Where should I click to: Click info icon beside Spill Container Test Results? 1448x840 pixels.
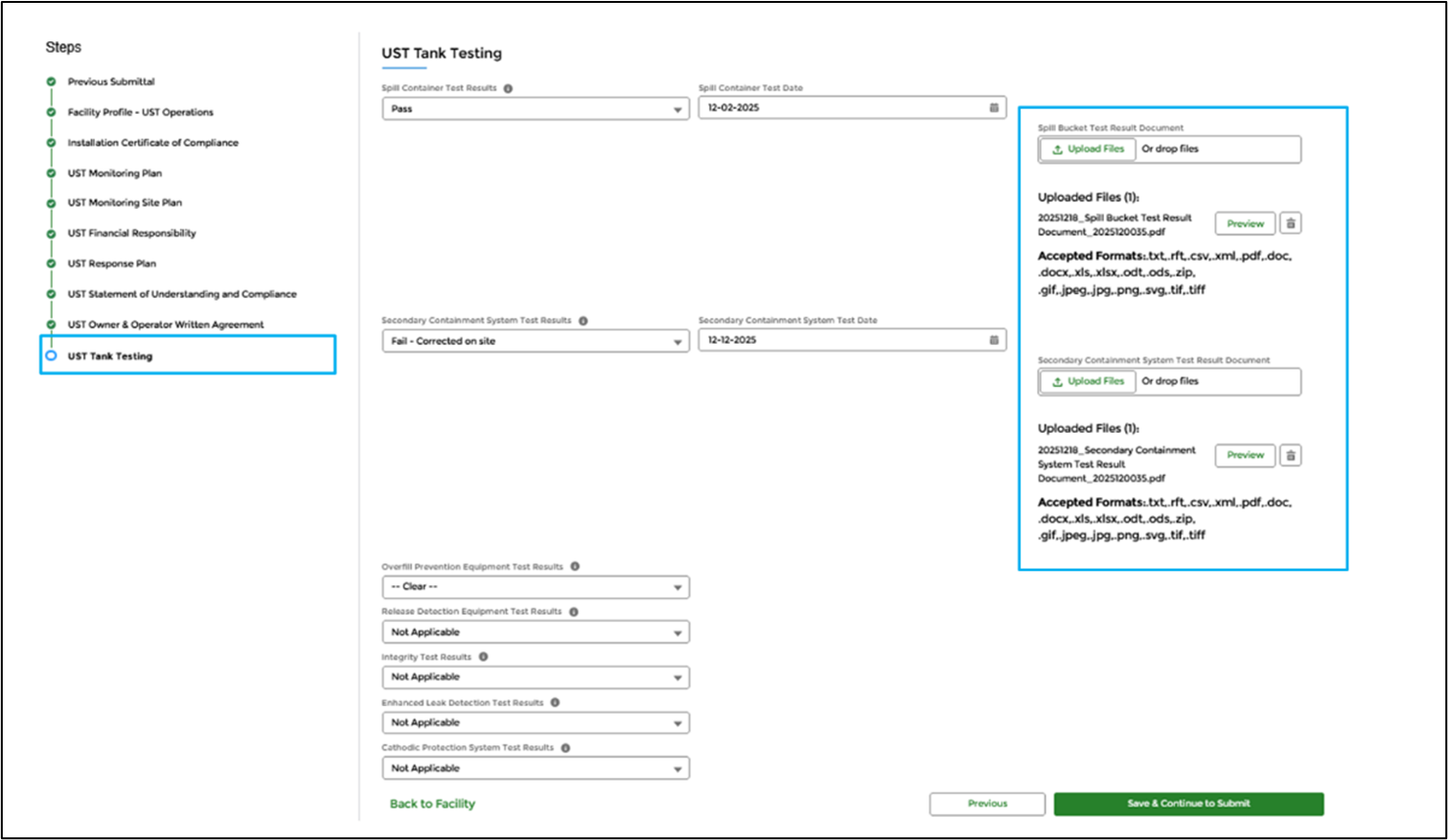[x=508, y=88]
